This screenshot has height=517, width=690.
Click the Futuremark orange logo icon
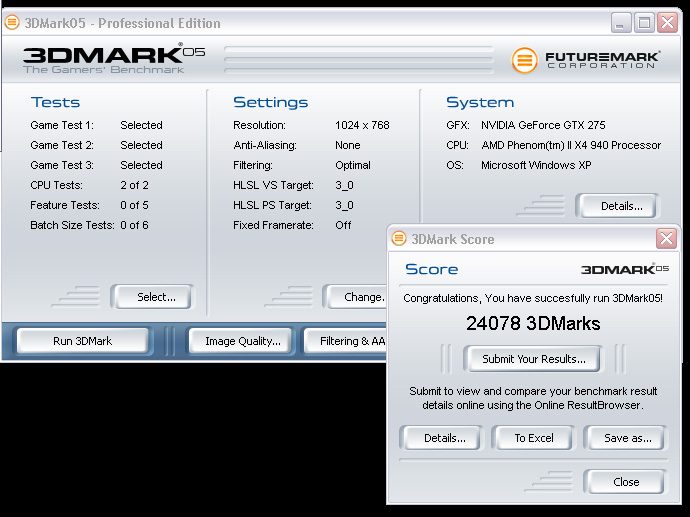pyautogui.click(x=524, y=60)
